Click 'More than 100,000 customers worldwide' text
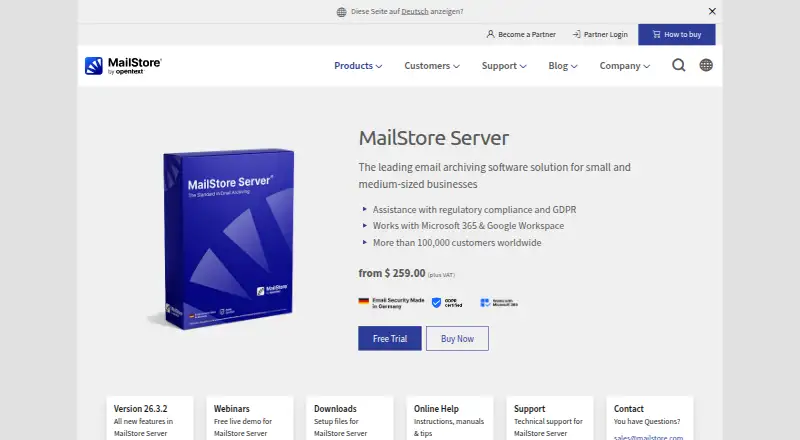 457,242
